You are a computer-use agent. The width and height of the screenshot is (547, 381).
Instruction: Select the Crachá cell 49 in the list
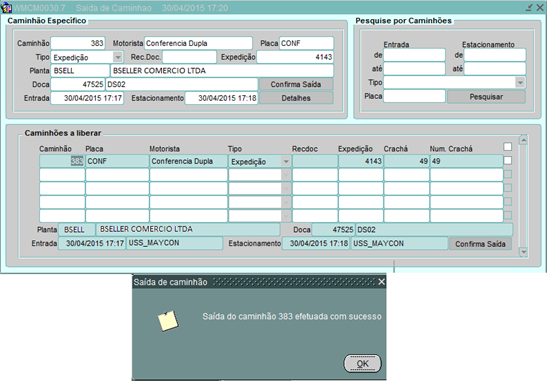[406, 161]
